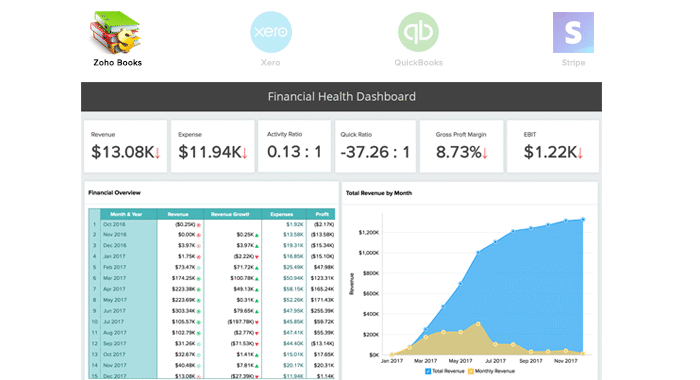The width and height of the screenshot is (700, 380).
Task: Open the Zoho Books label
Action: point(117,63)
